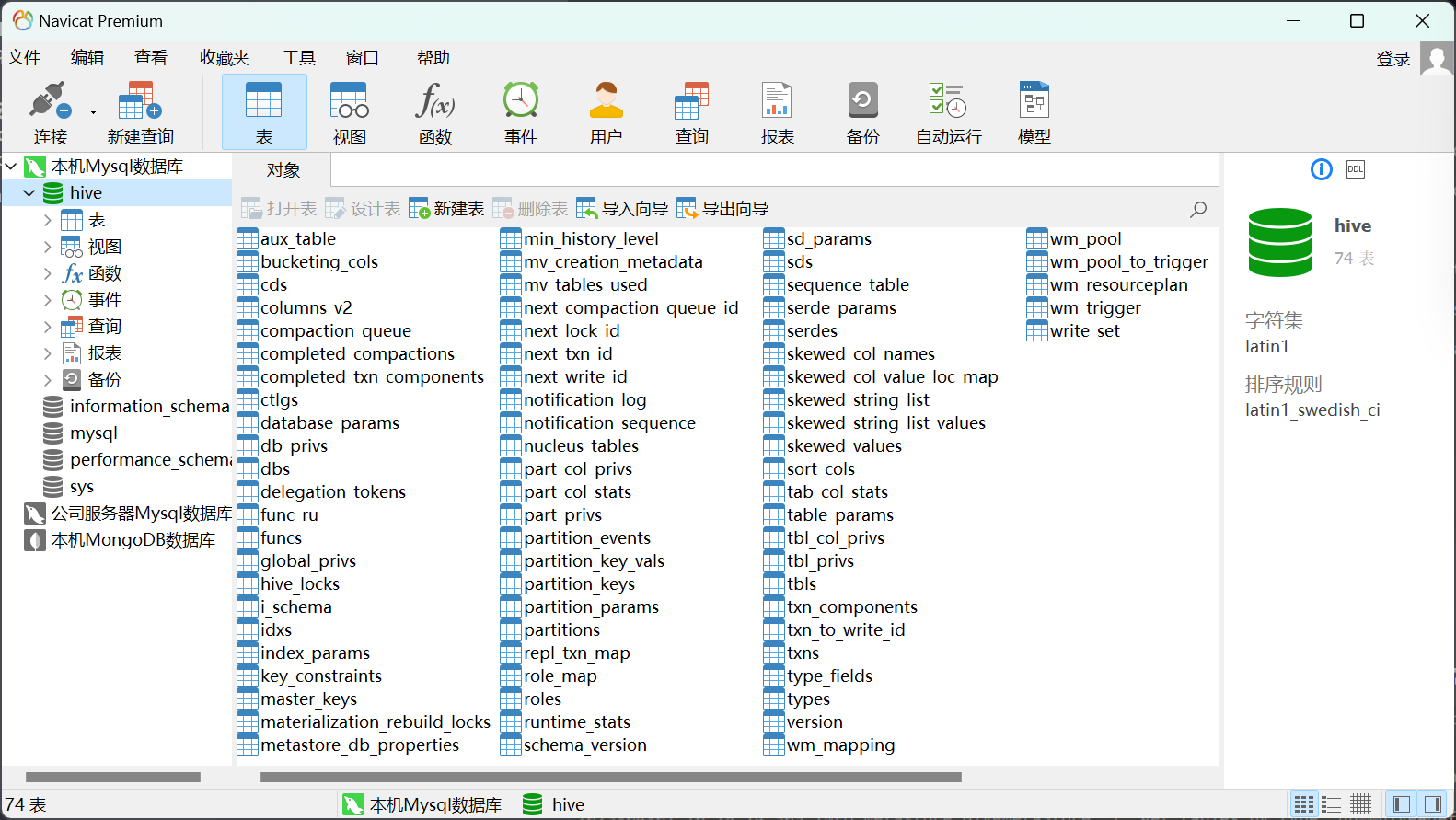Image resolution: width=1456 pixels, height=820 pixels.
Task: Open 新建查询 (New Query) from toolbar
Action: [x=140, y=112]
